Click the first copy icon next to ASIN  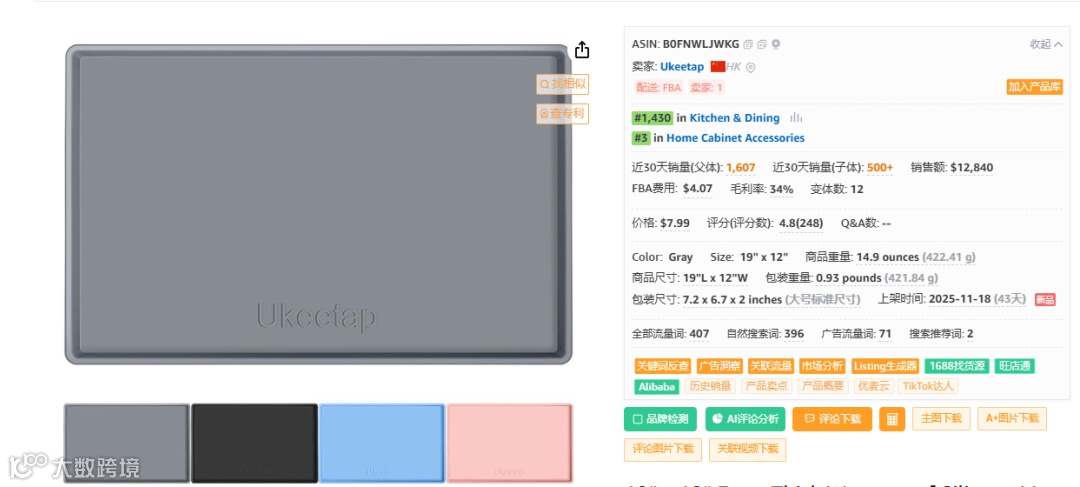point(748,45)
